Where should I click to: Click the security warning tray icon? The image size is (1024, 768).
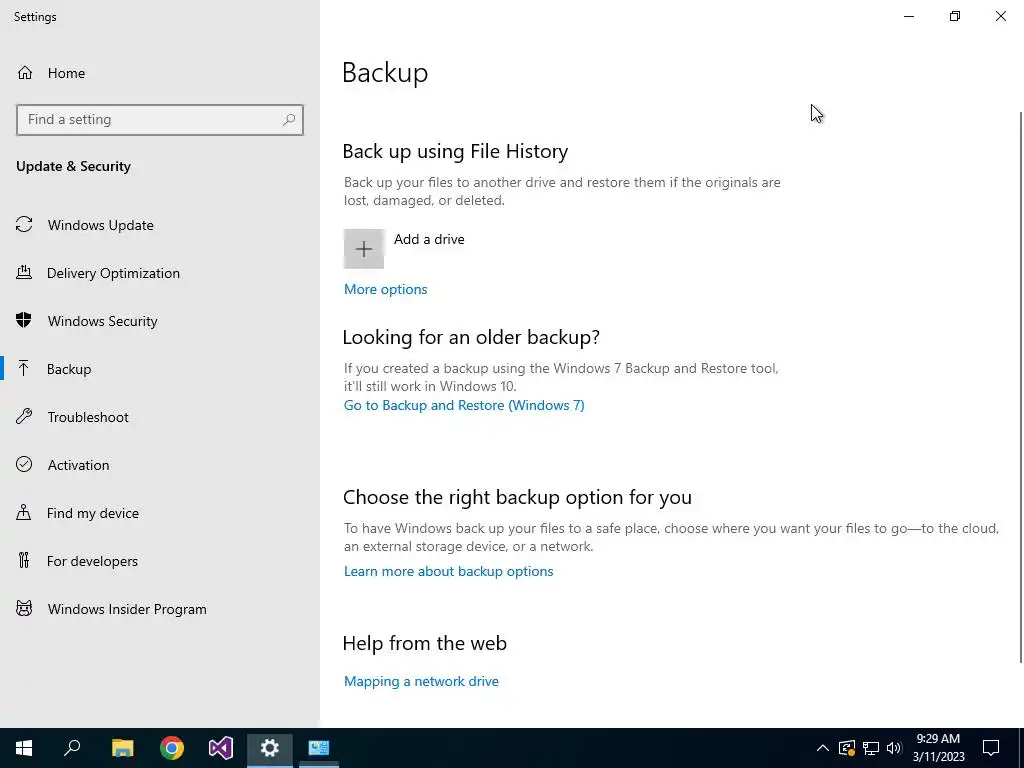pos(847,748)
